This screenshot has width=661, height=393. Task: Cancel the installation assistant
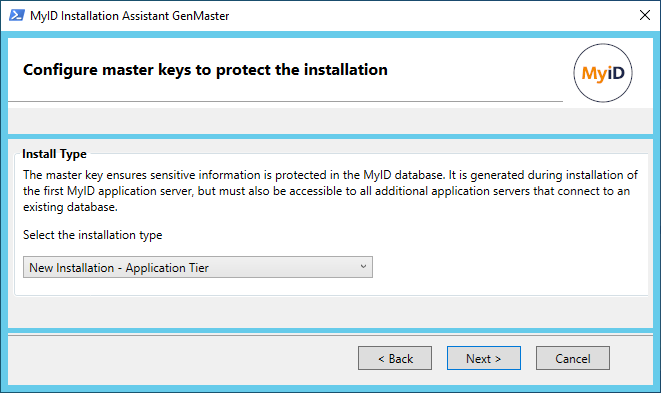click(x=572, y=358)
